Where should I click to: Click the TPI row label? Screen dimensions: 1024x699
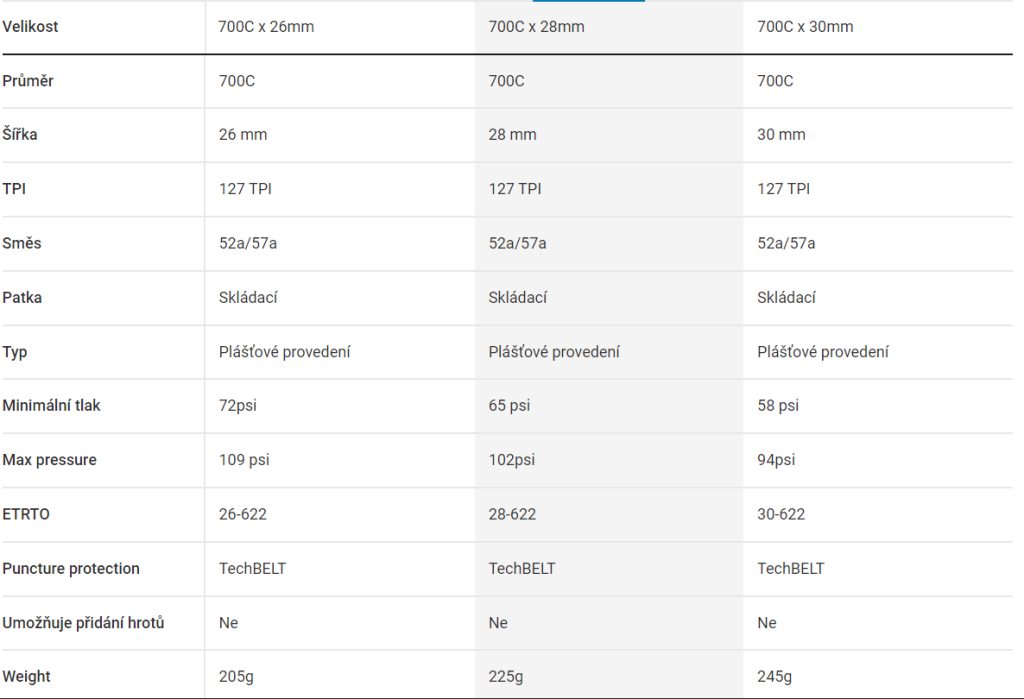pyautogui.click(x=14, y=189)
